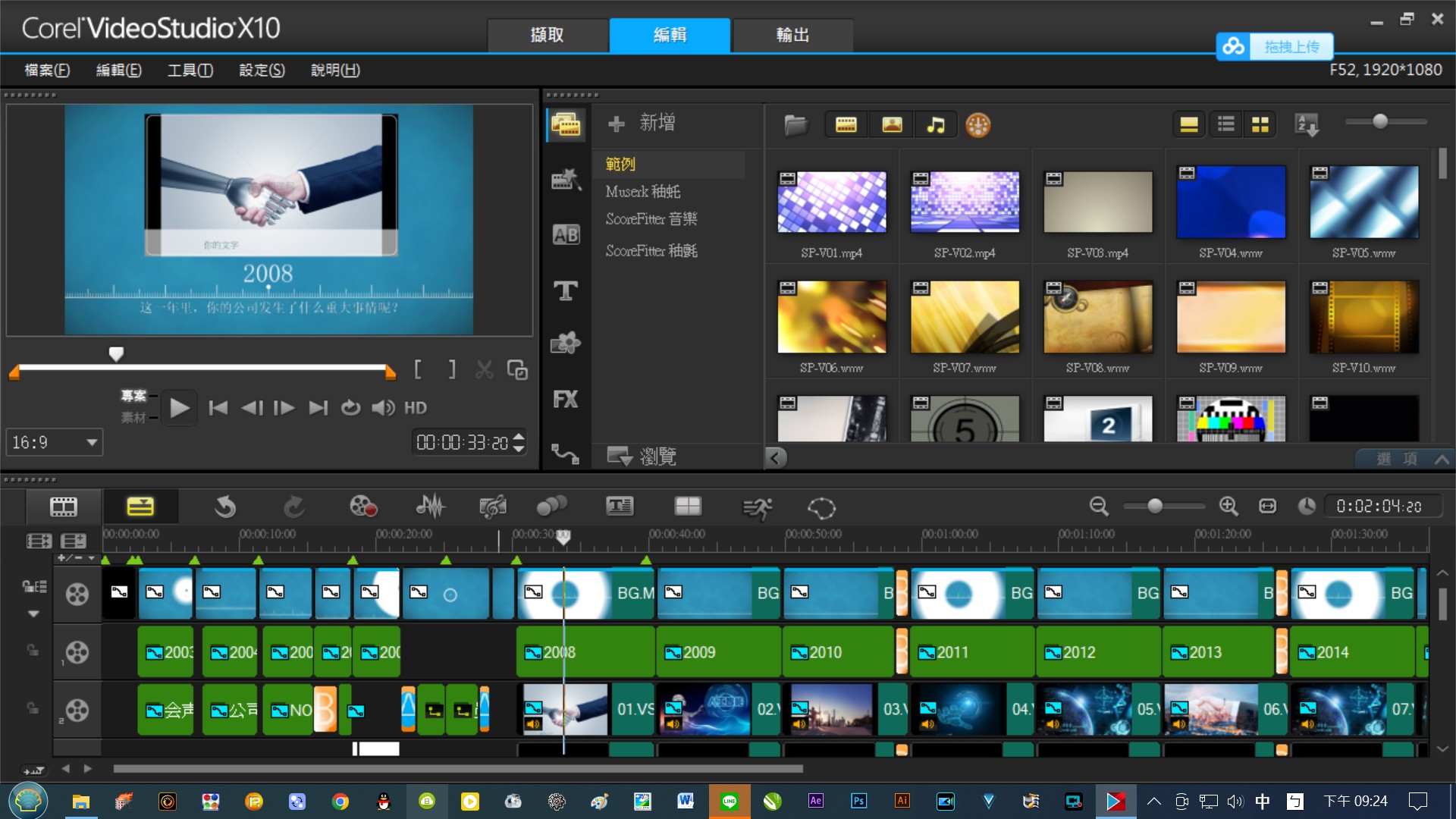1456x819 pixels.
Task: Step to previous frame
Action: point(252,408)
